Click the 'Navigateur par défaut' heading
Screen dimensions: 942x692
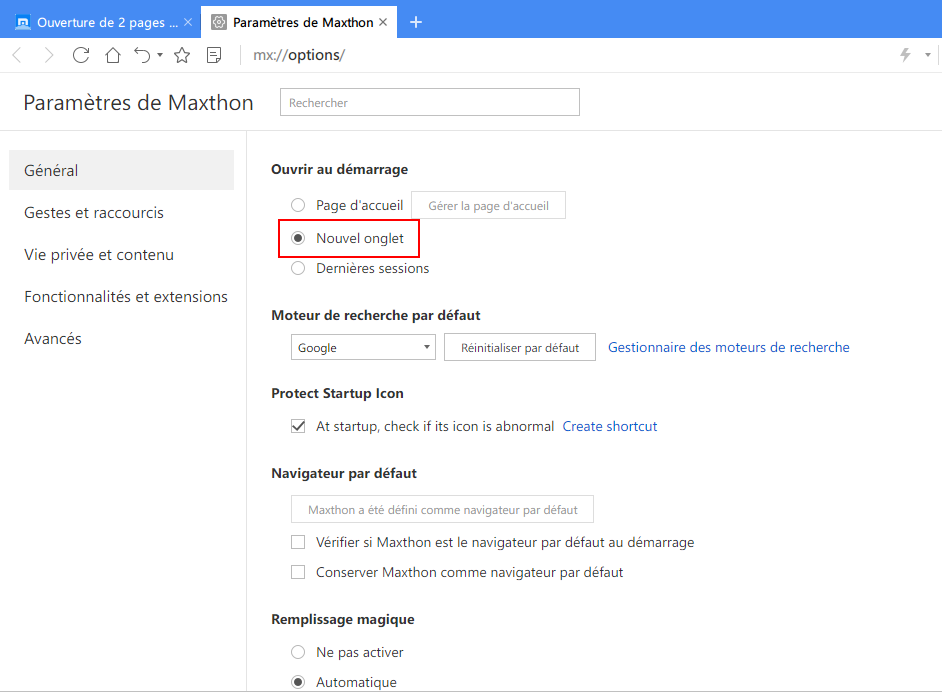(344, 473)
